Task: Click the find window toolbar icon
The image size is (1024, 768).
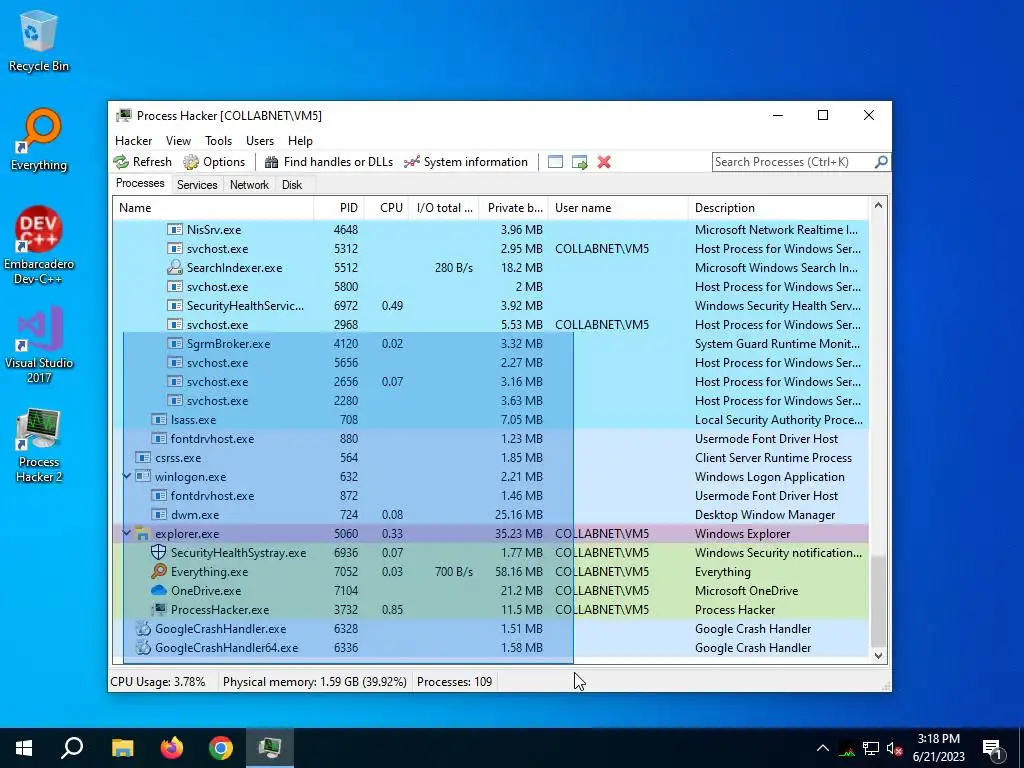Action: coord(555,162)
